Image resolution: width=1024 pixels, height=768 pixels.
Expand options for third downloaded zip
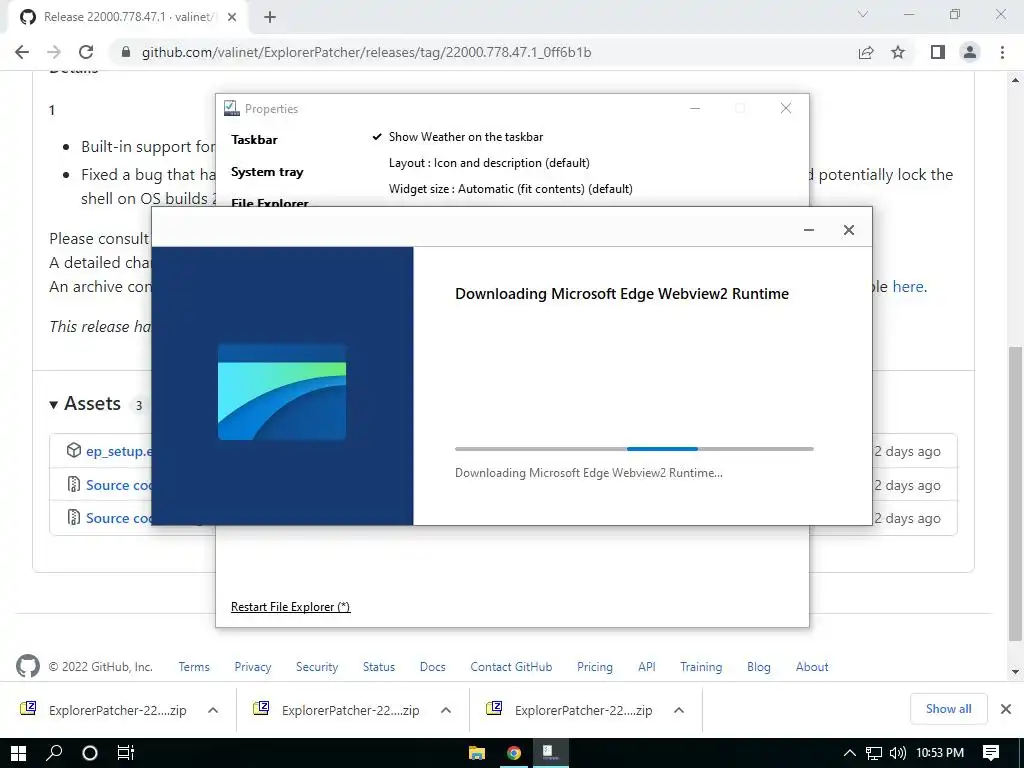(x=679, y=710)
